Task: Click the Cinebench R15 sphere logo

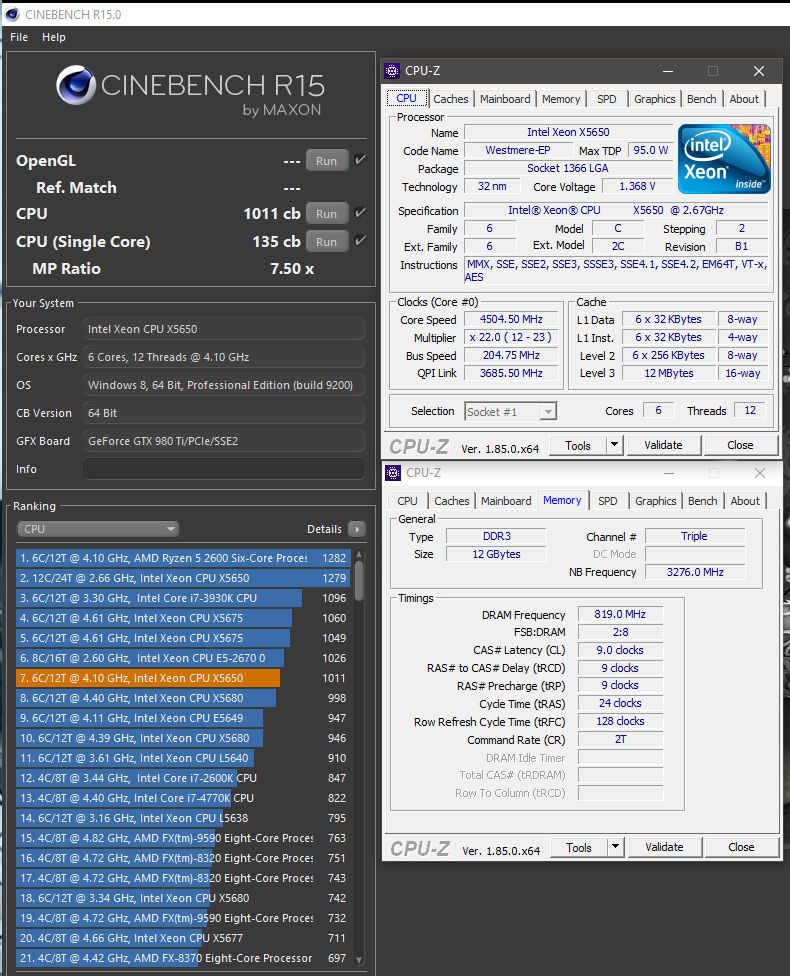Action: pyautogui.click(x=76, y=87)
